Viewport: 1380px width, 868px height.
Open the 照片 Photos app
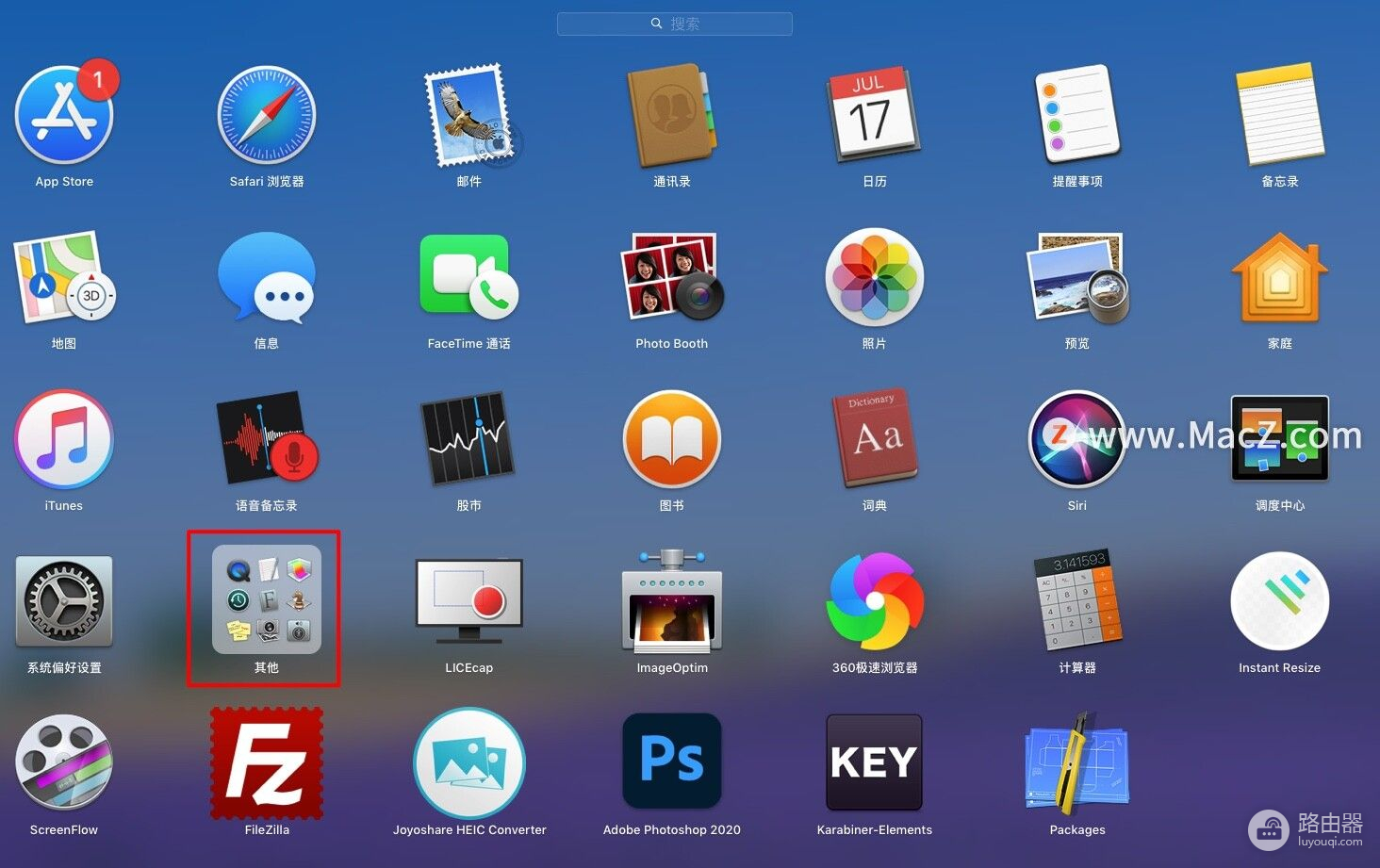point(875,277)
